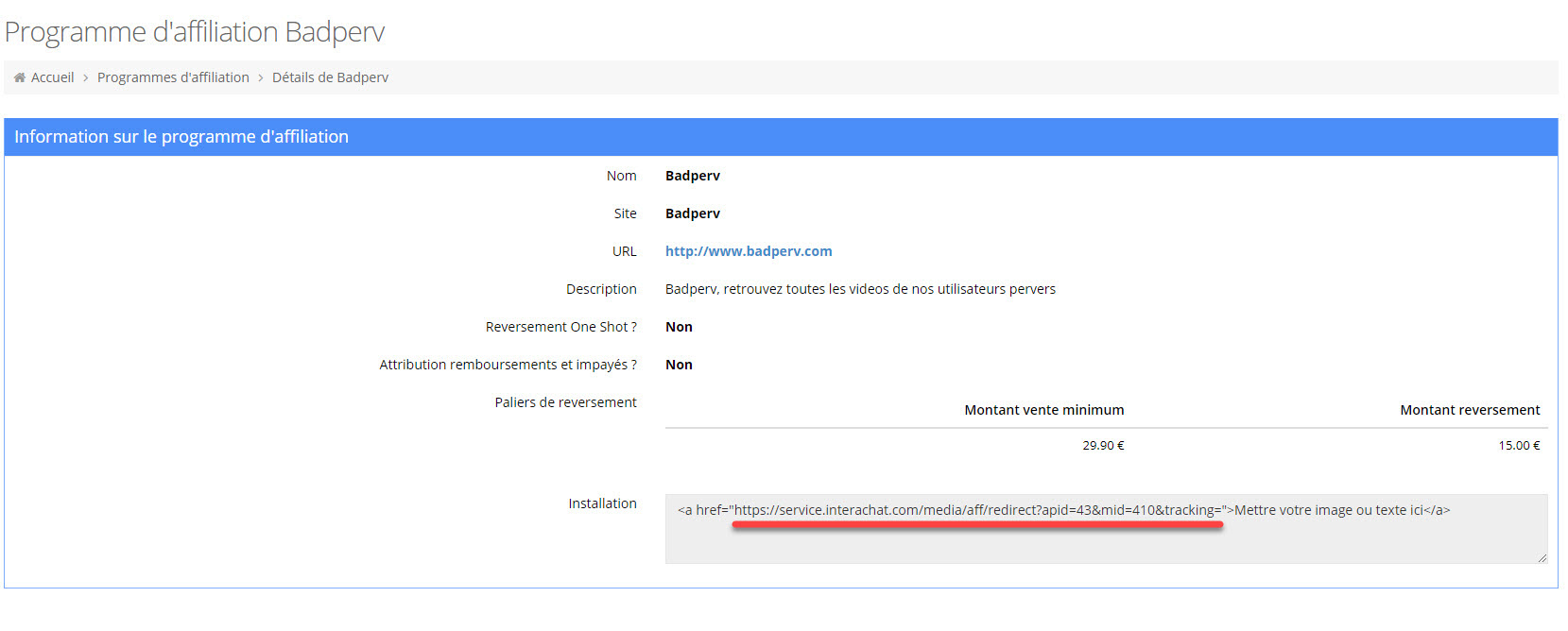The image size is (1568, 631).
Task: Open the http://www.badperv.com URL link
Action: (x=749, y=251)
